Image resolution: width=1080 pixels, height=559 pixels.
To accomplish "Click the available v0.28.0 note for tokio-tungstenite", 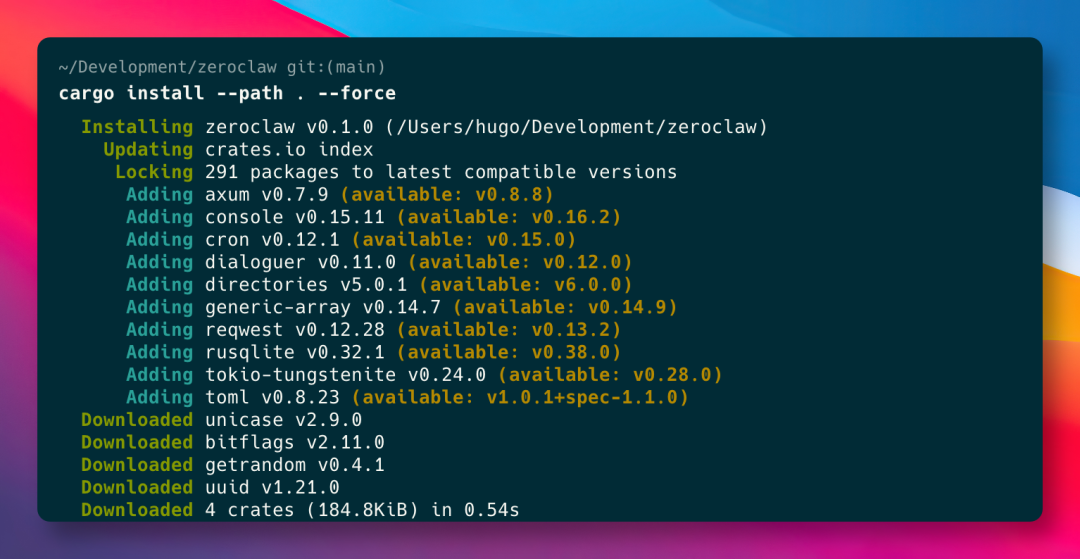I will click(610, 375).
